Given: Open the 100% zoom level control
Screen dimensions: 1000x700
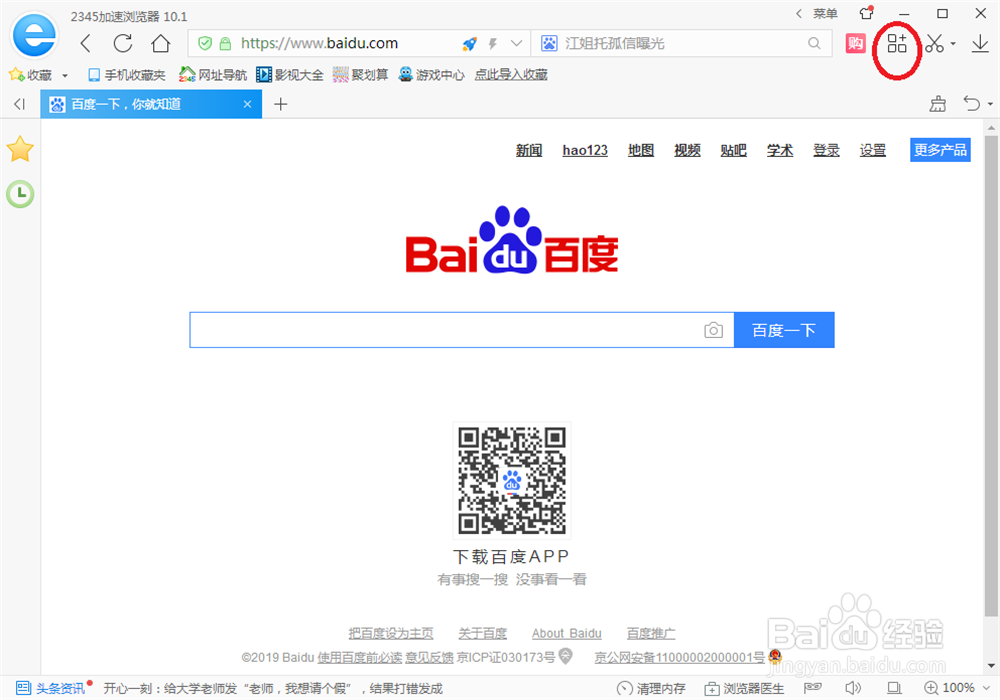Looking at the screenshot, I should tap(957, 688).
